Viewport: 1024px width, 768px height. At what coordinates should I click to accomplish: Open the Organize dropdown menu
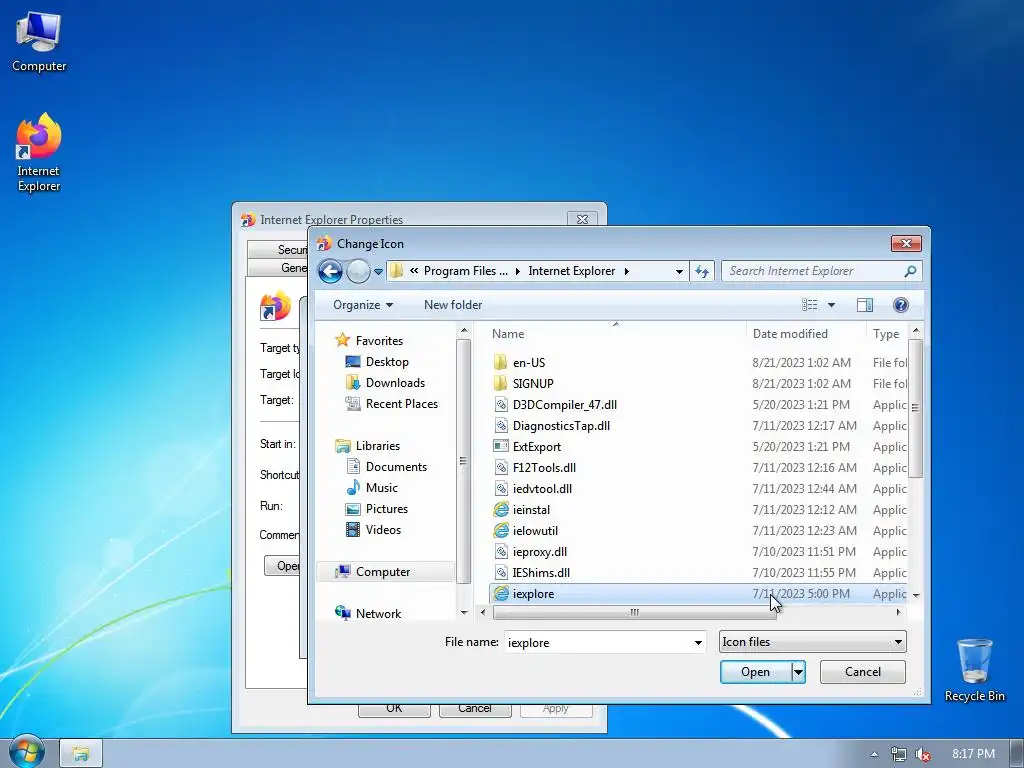pos(363,305)
